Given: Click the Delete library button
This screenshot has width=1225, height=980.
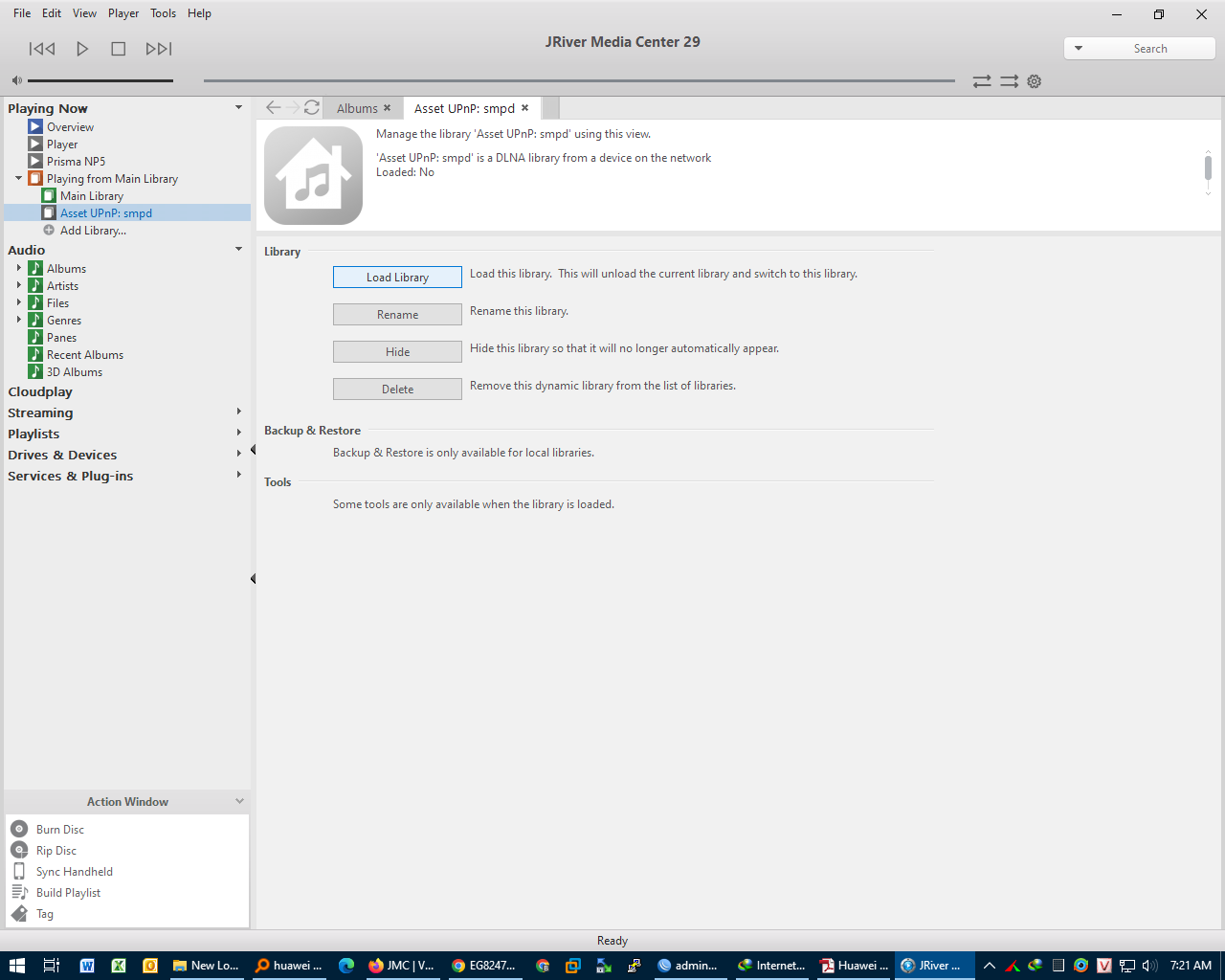Looking at the screenshot, I should (x=397, y=389).
